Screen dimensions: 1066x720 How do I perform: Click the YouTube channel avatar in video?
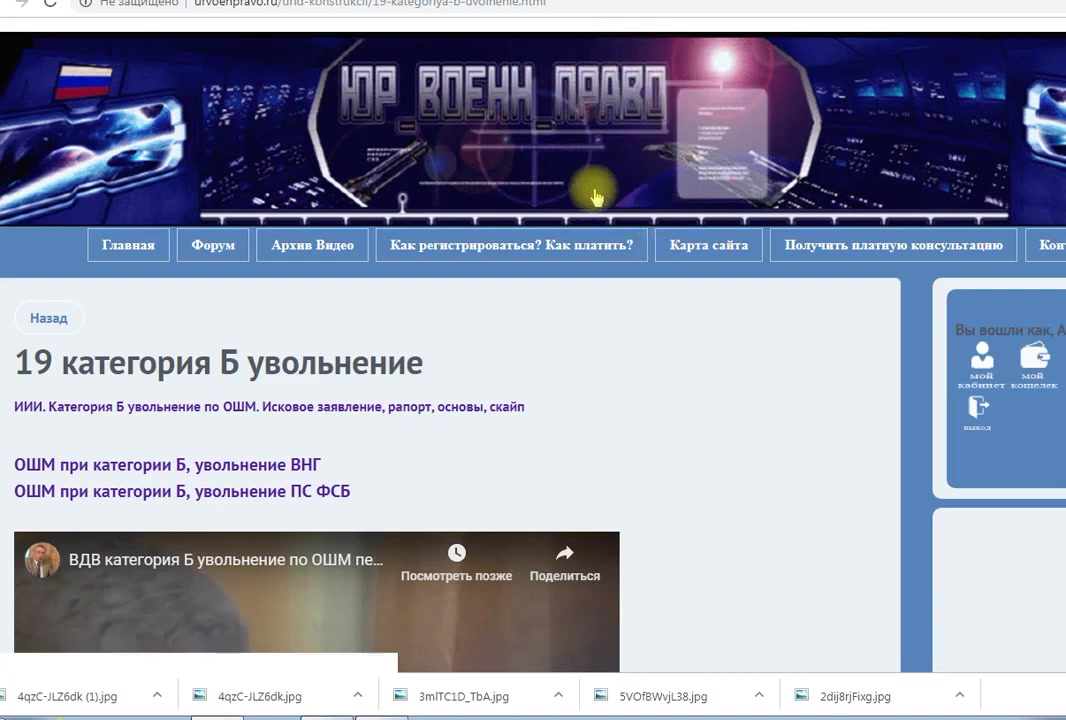point(42,560)
